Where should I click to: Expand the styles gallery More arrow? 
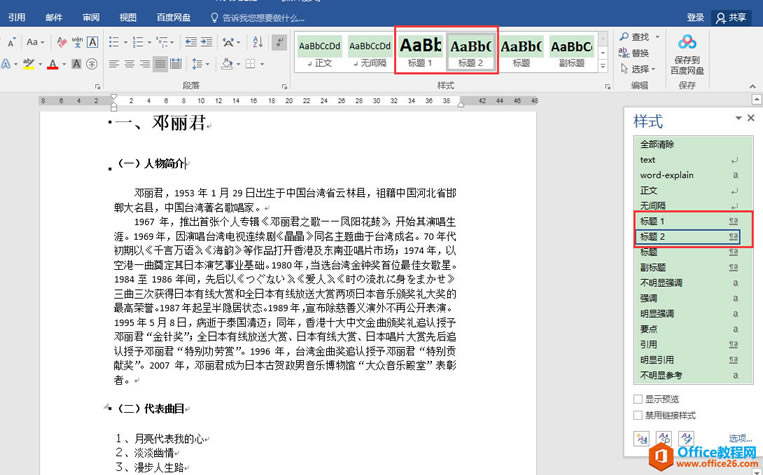point(603,66)
